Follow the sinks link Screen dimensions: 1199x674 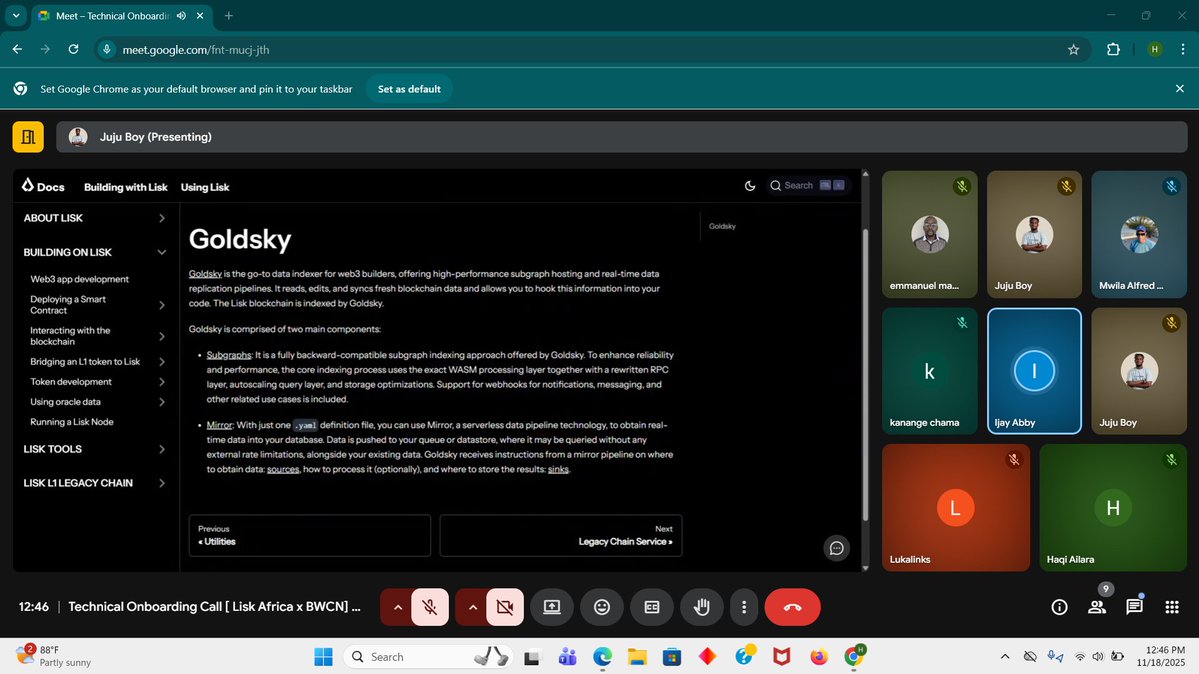[x=558, y=470]
